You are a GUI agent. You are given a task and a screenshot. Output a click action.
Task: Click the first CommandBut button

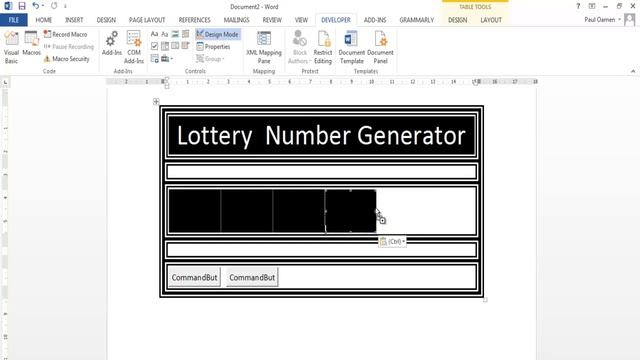coord(195,277)
